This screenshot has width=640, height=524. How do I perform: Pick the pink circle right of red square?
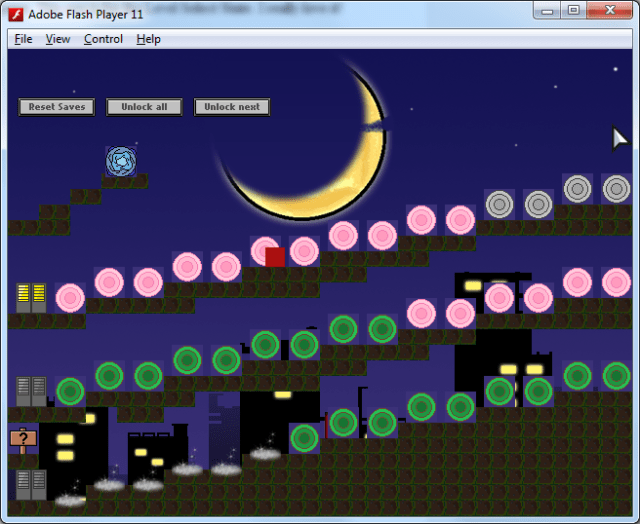click(304, 251)
